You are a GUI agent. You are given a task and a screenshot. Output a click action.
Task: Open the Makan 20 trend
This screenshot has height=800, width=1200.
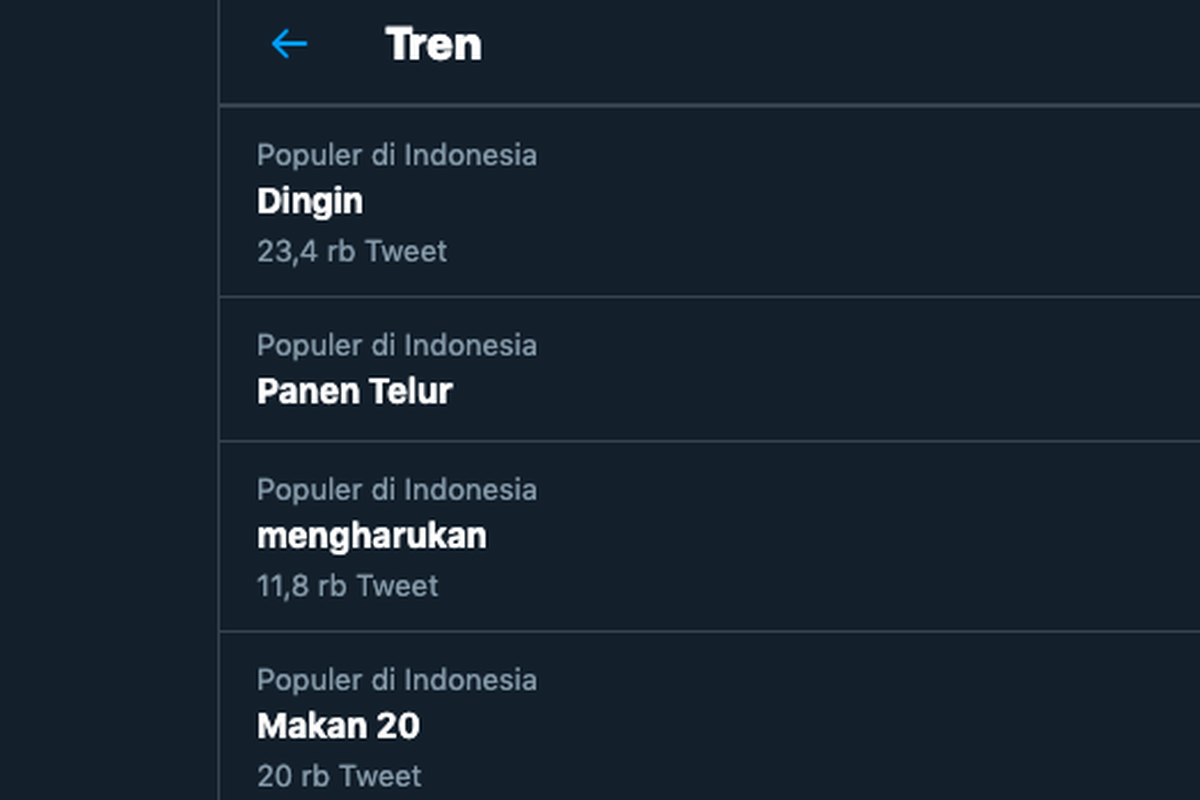(x=338, y=726)
